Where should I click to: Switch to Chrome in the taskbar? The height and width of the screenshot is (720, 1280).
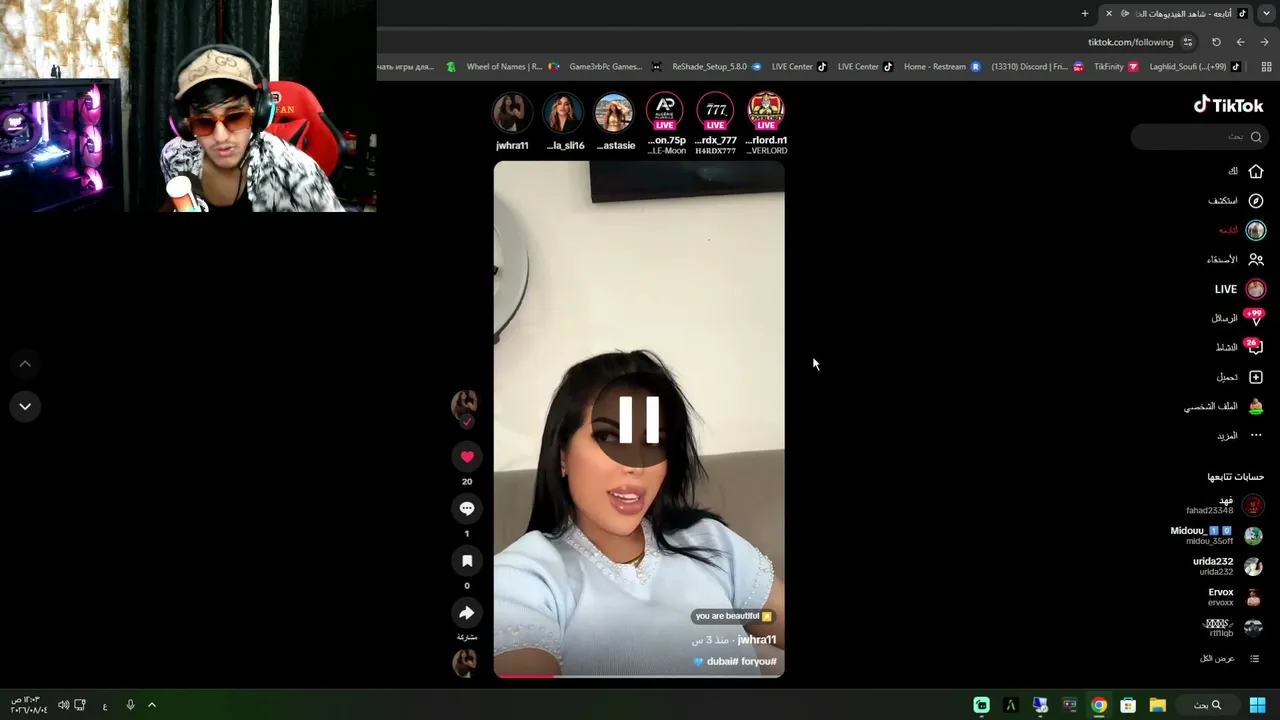point(1099,705)
